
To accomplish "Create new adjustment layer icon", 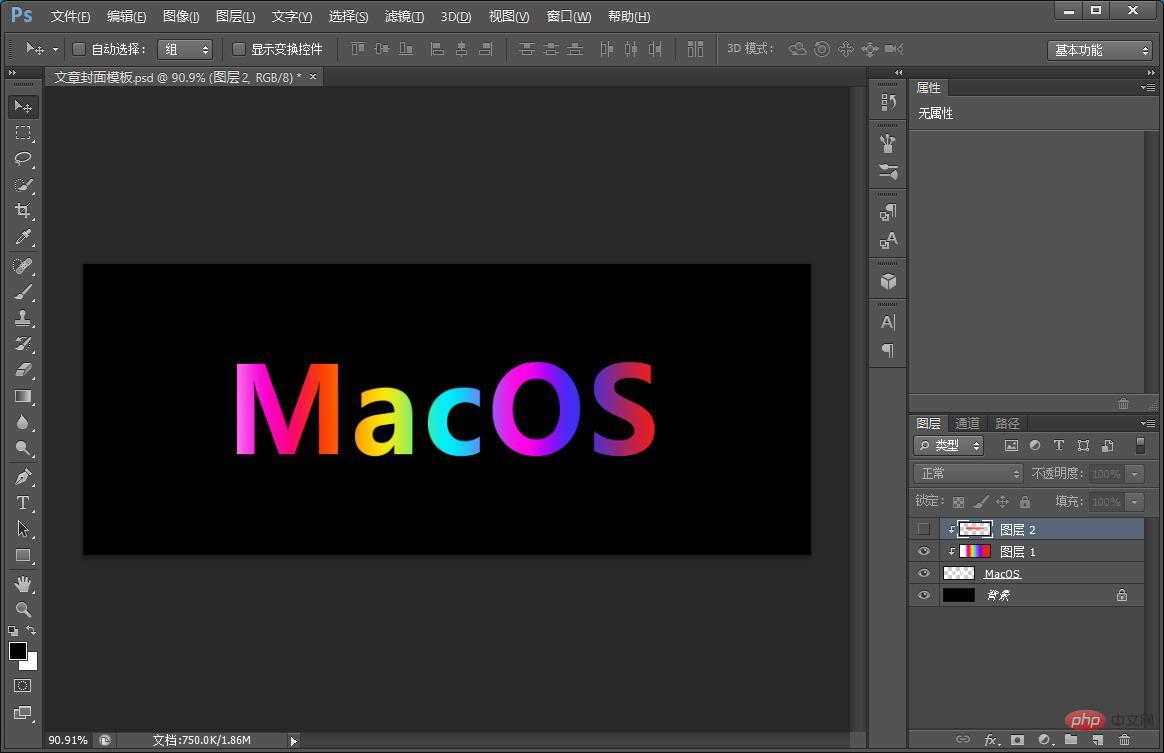I will pyautogui.click(x=1044, y=740).
